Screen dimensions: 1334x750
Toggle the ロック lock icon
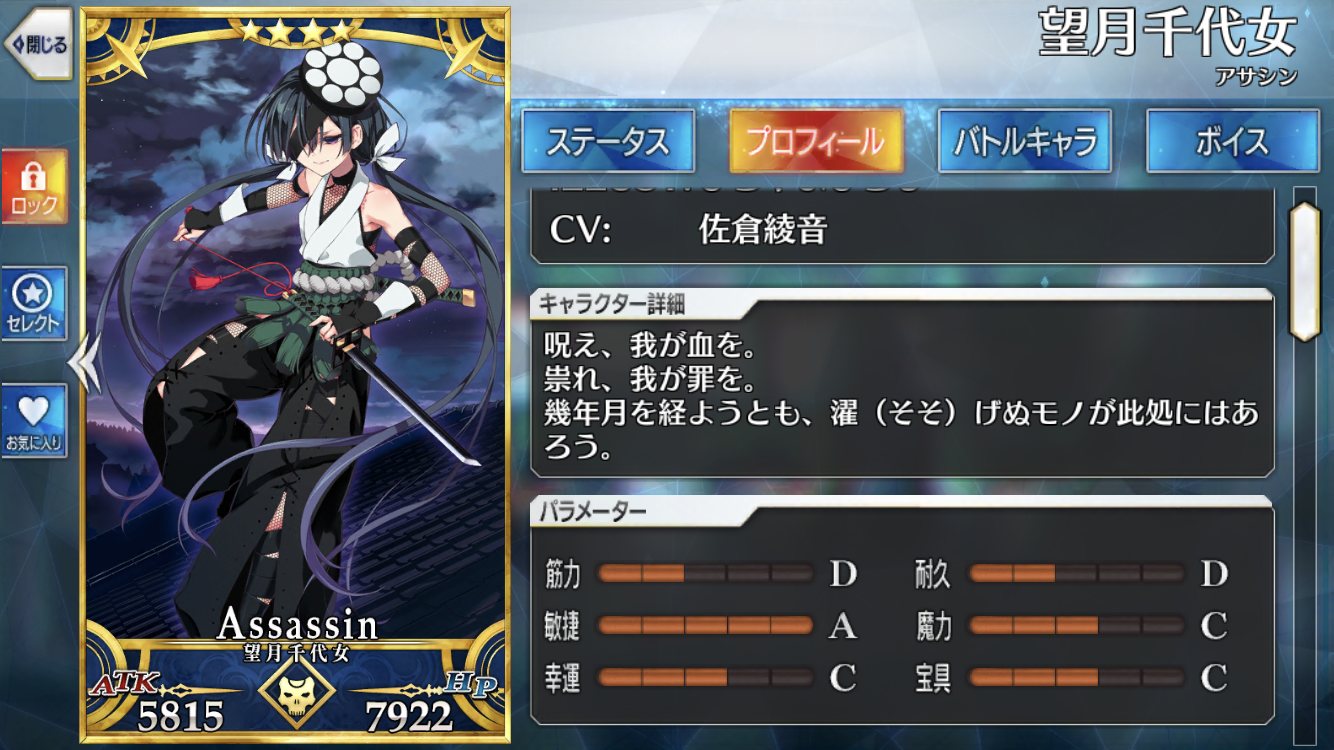pos(34,187)
